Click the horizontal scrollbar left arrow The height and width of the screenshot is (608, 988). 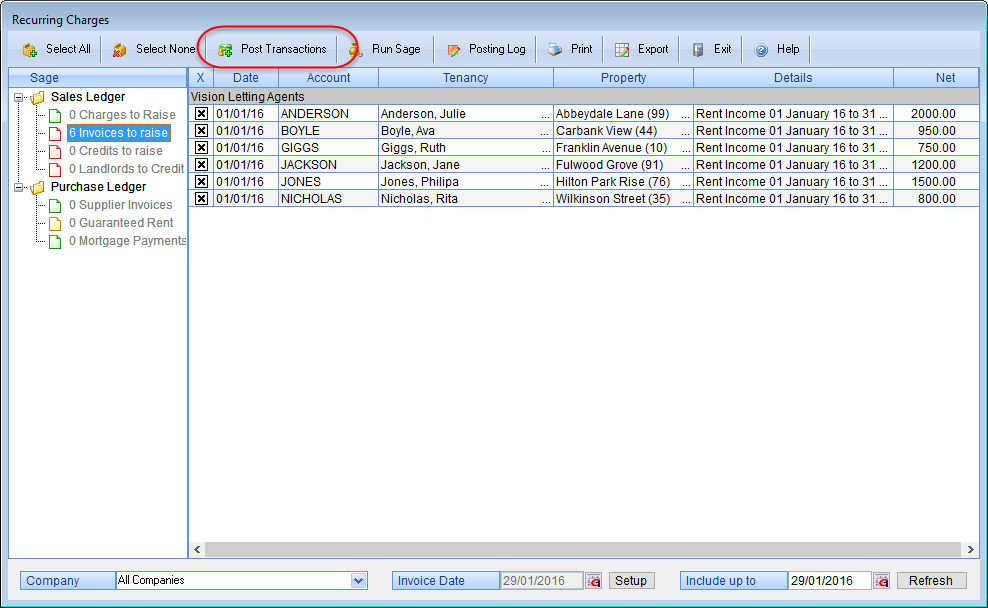pyautogui.click(x=197, y=549)
